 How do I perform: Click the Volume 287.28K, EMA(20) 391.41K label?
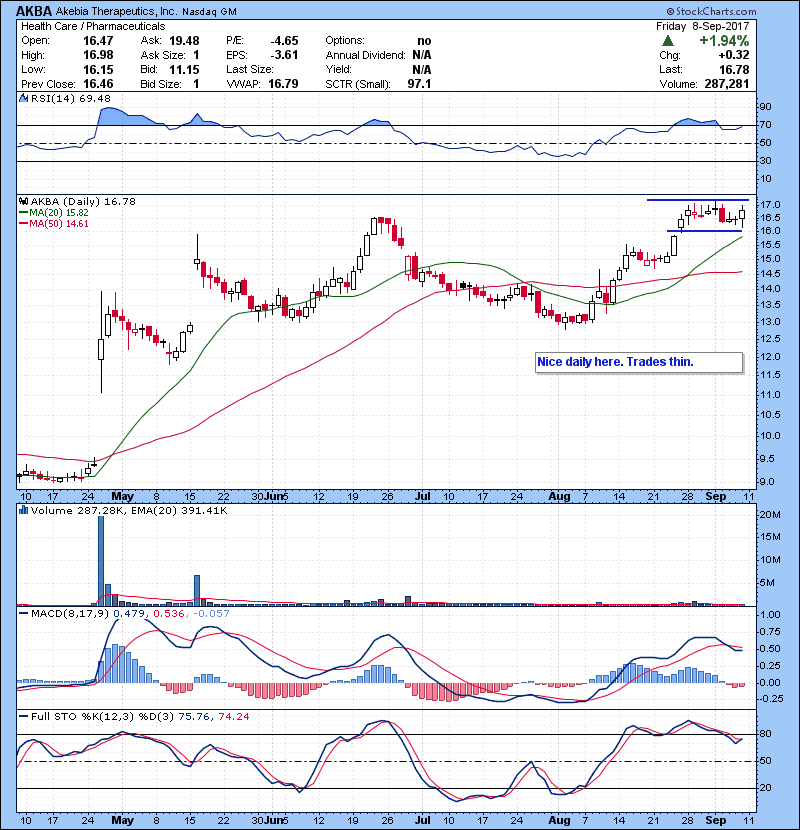[x=129, y=510]
